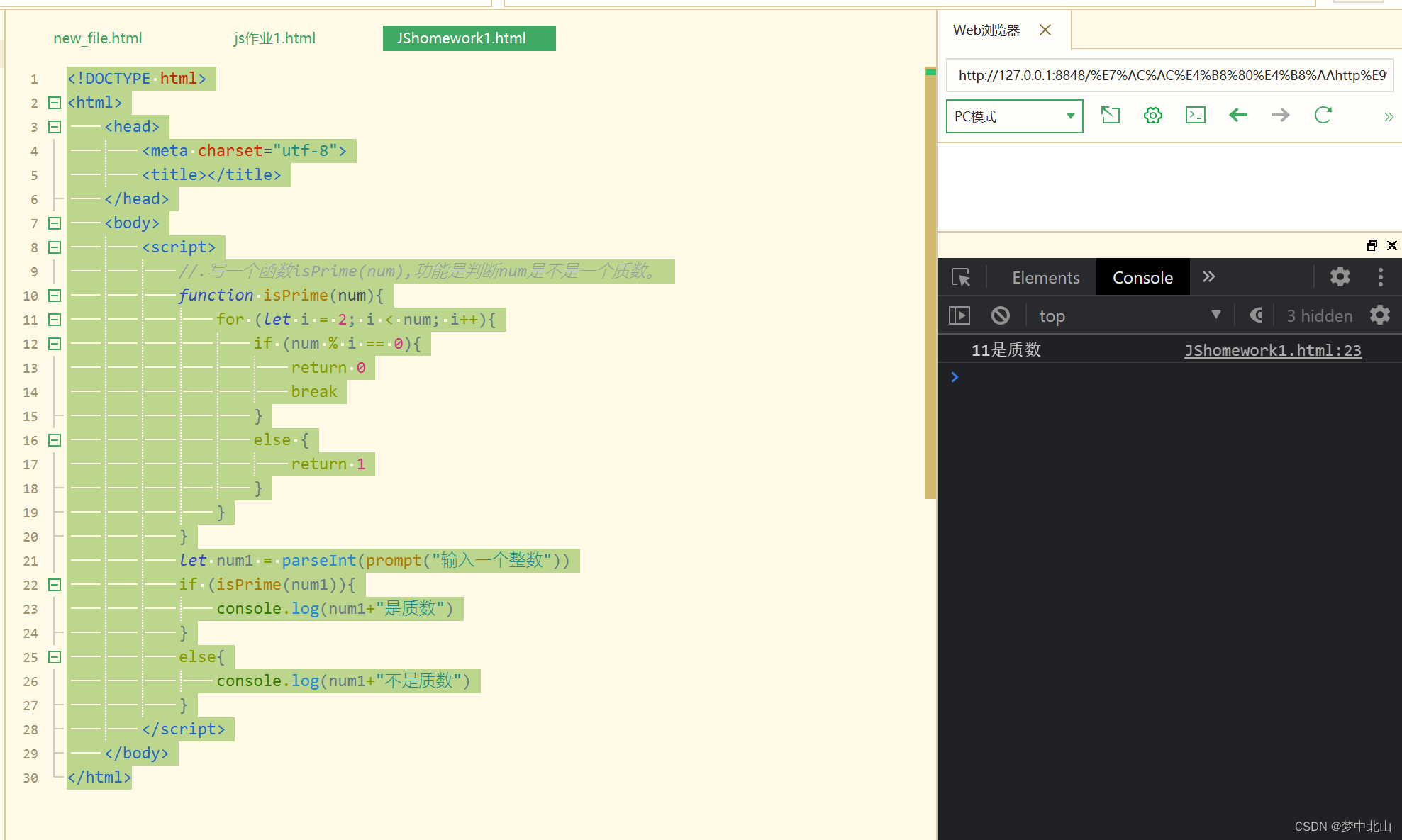Image resolution: width=1402 pixels, height=840 pixels.
Task: Click the browser refresh icon
Action: click(1323, 115)
